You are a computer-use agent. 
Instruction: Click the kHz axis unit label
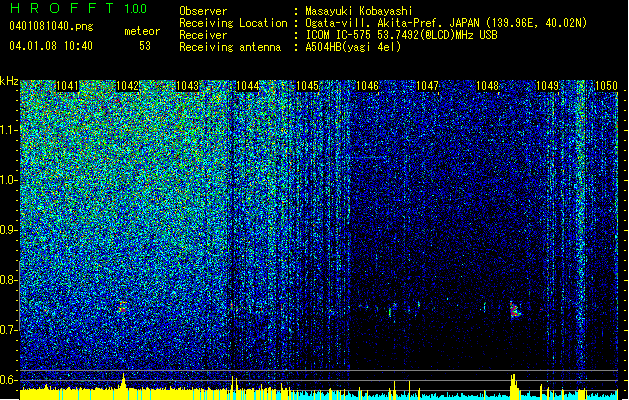click(x=9, y=81)
